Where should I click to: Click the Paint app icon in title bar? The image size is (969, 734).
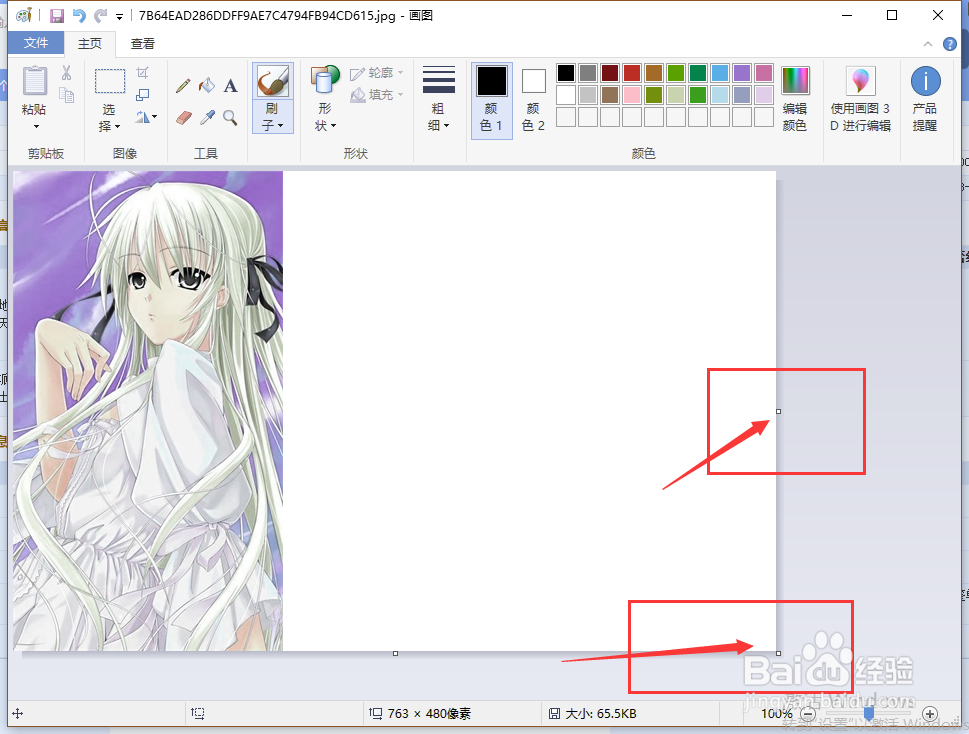[x=23, y=15]
